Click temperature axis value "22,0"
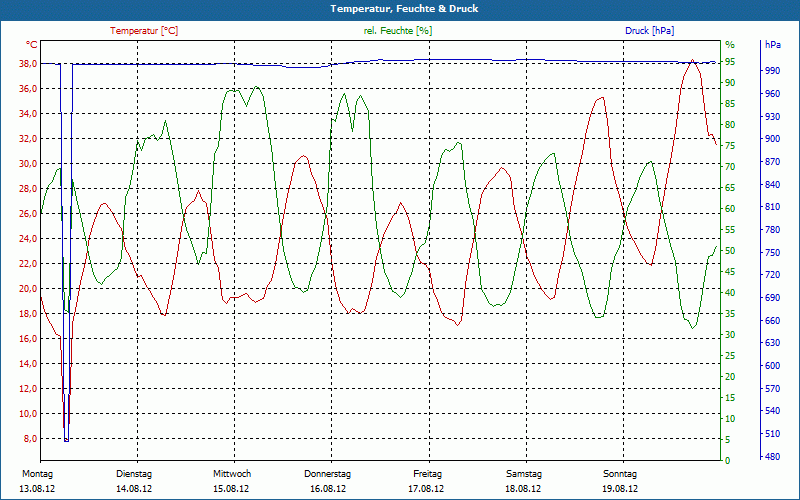Image resolution: width=800 pixels, height=500 pixels. [x=28, y=264]
